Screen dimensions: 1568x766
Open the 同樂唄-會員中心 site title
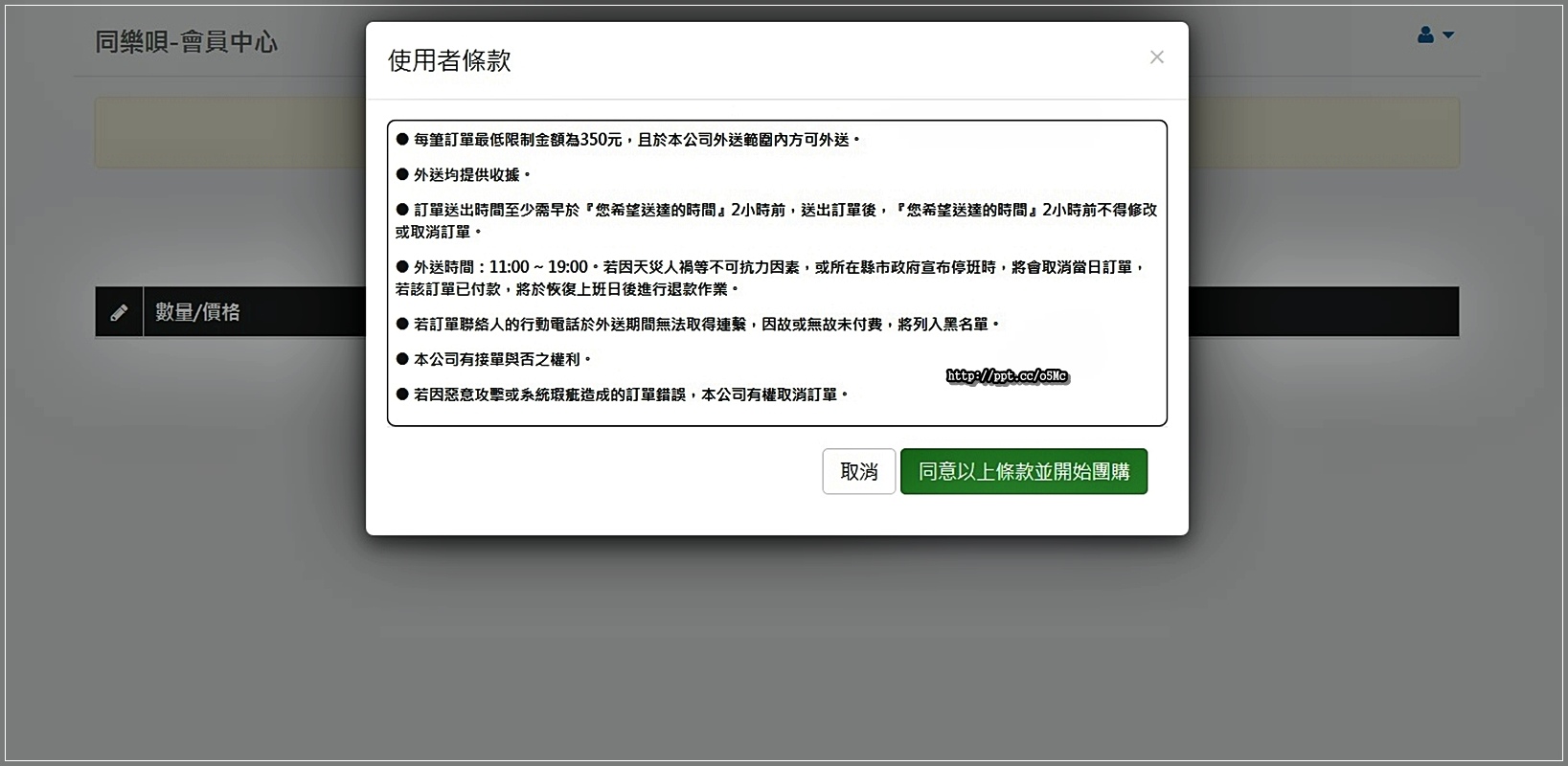pos(186,42)
